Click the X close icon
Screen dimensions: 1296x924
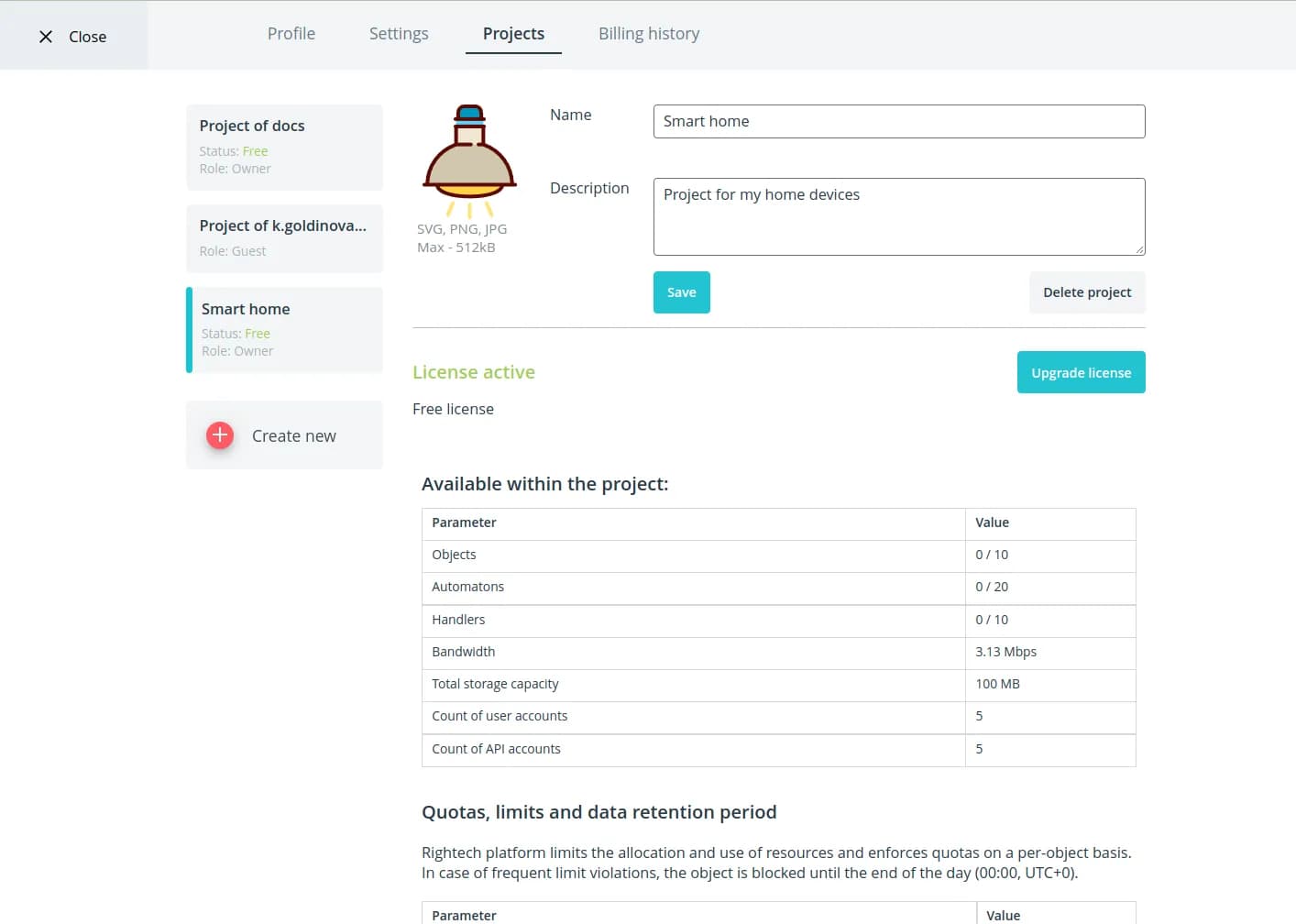(46, 37)
